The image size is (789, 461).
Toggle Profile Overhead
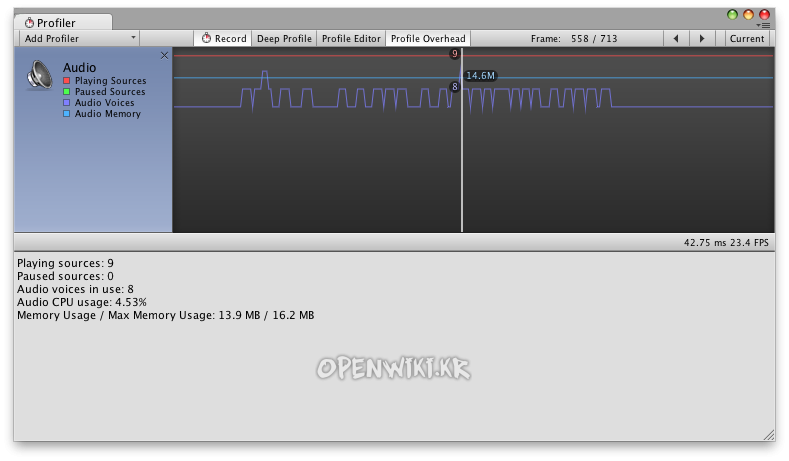(x=428, y=38)
